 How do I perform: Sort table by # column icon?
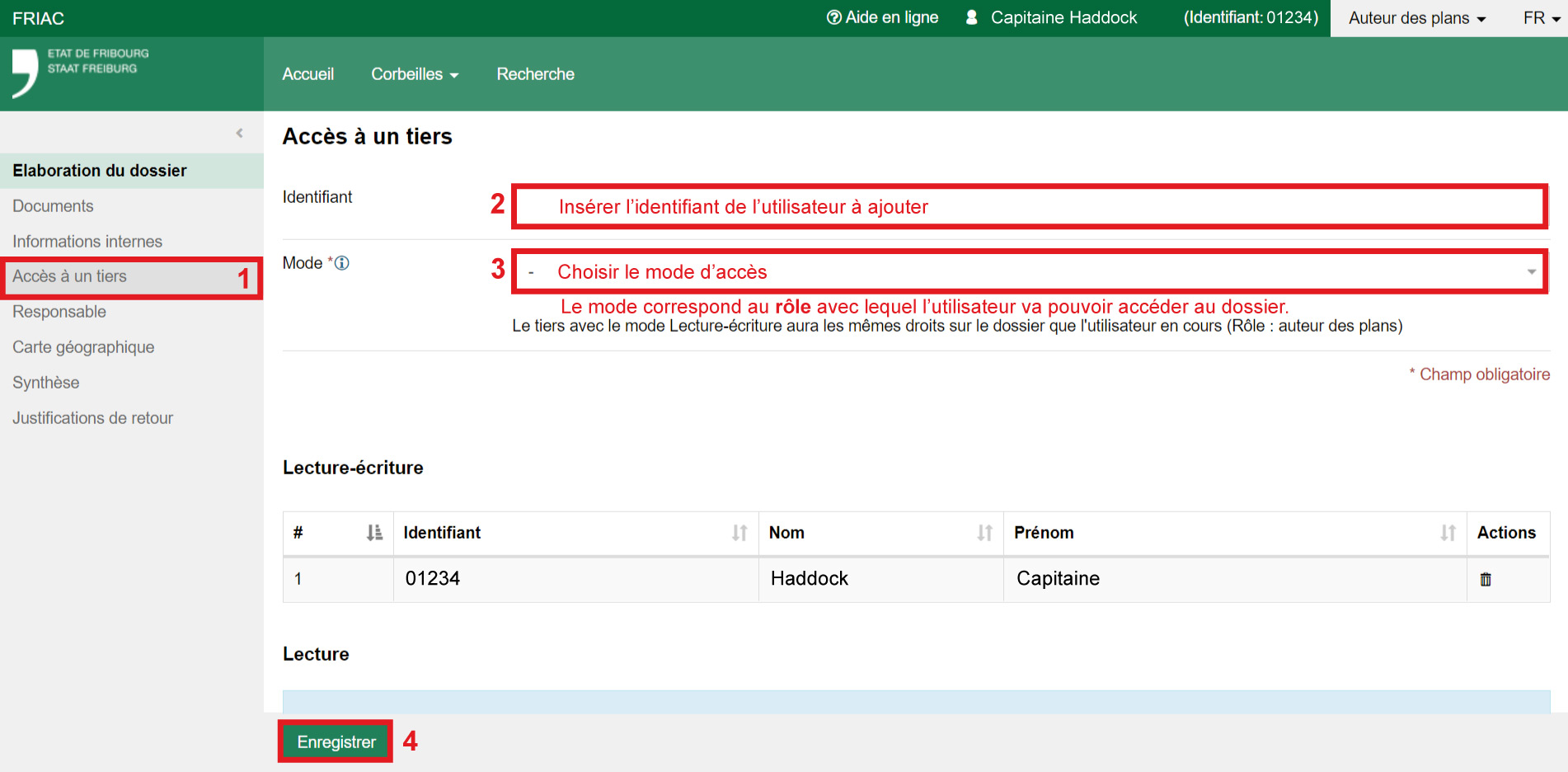click(x=374, y=533)
